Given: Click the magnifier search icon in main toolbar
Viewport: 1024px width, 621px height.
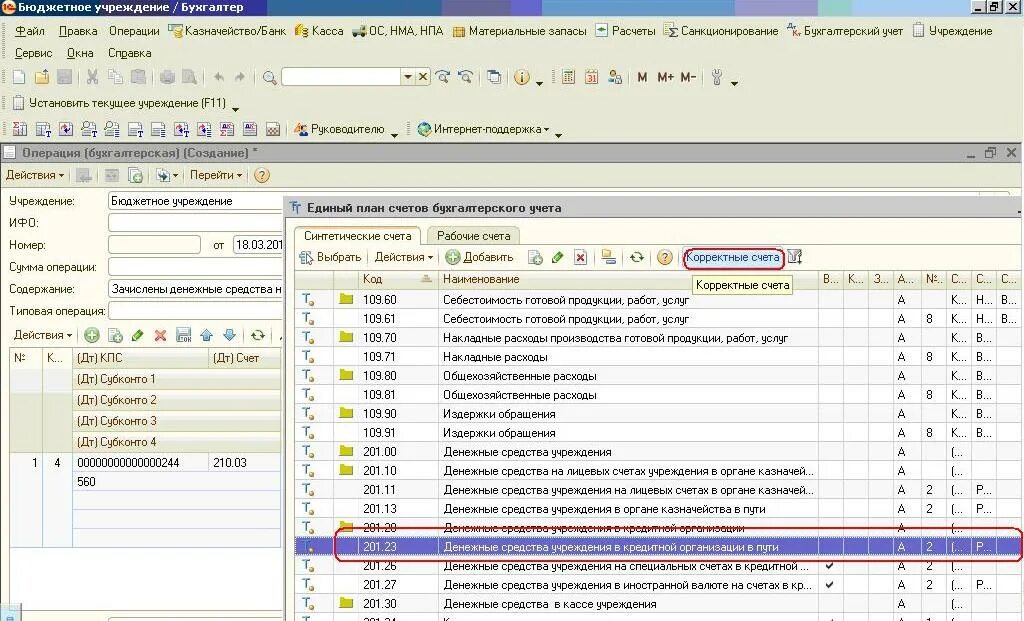Looking at the screenshot, I should (x=269, y=78).
